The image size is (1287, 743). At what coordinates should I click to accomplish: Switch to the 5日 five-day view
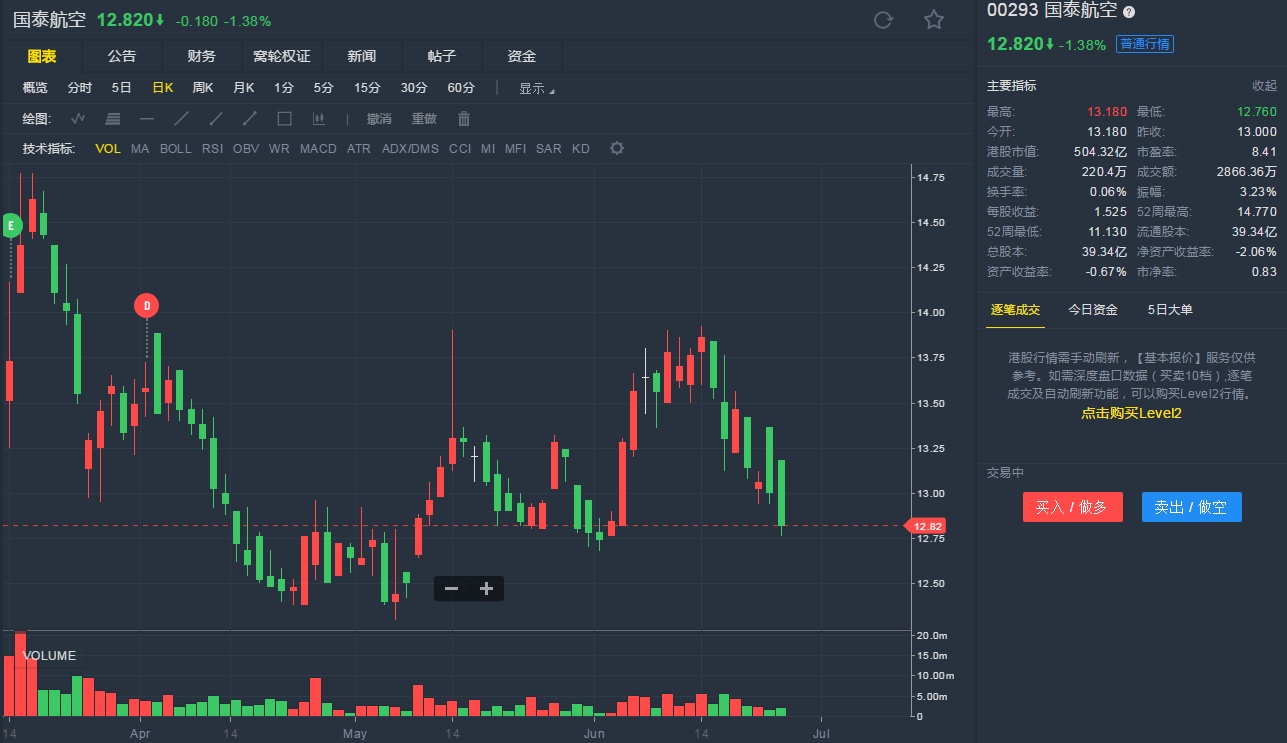pos(121,88)
